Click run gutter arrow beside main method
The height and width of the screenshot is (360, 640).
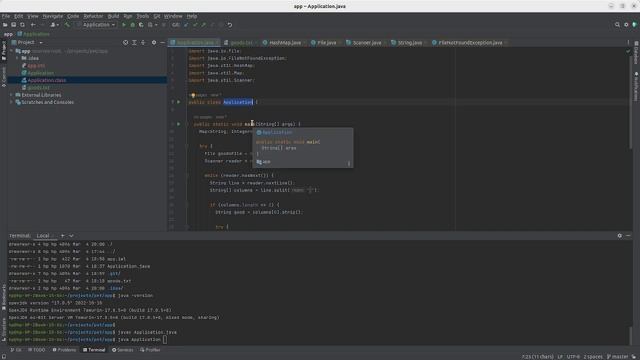coord(178,124)
